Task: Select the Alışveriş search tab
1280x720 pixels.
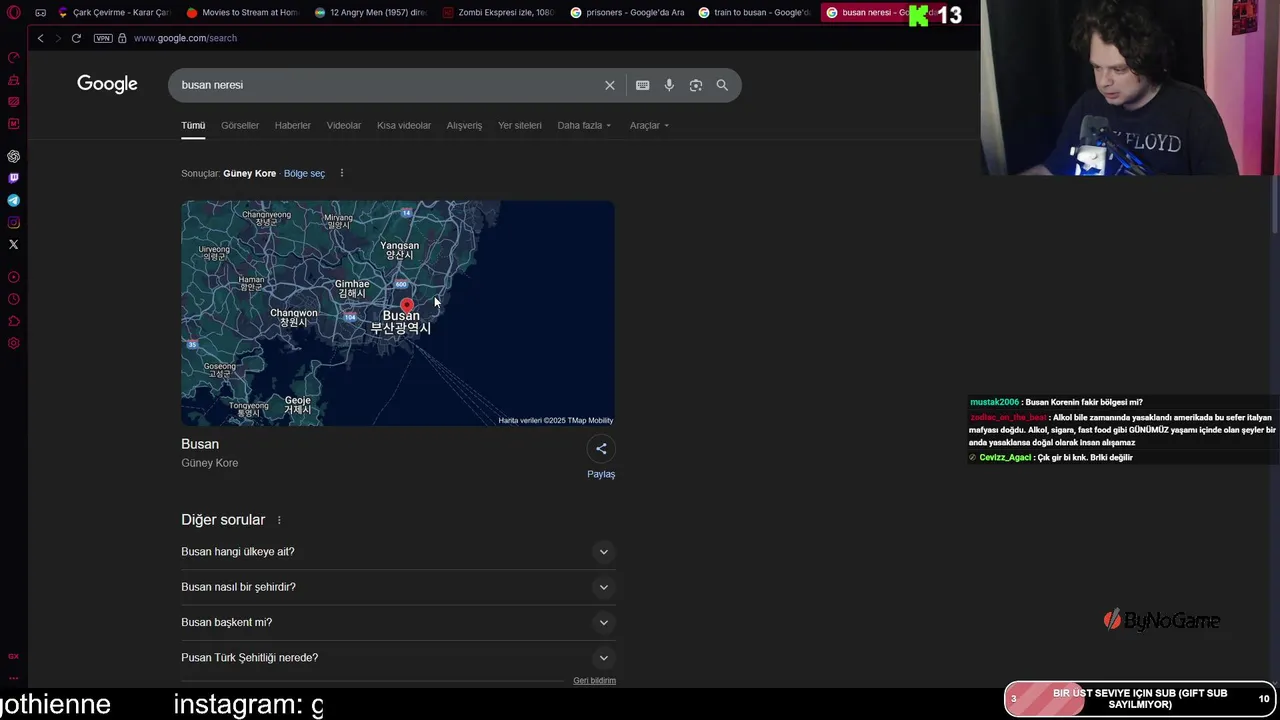Action: [464, 125]
